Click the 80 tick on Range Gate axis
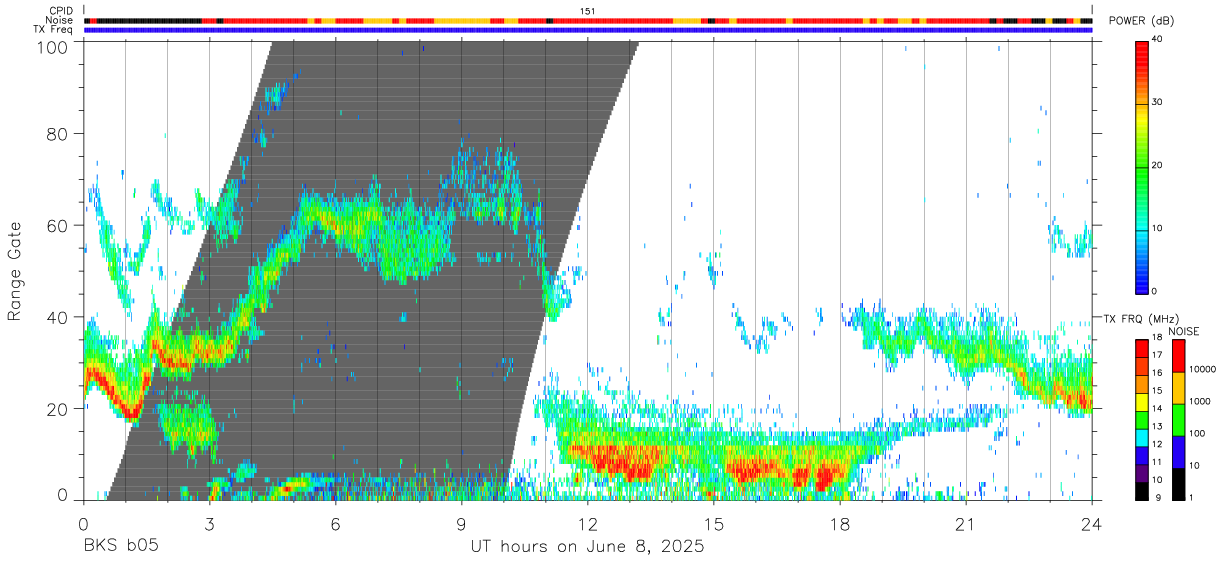1228x567 pixels. [58, 134]
